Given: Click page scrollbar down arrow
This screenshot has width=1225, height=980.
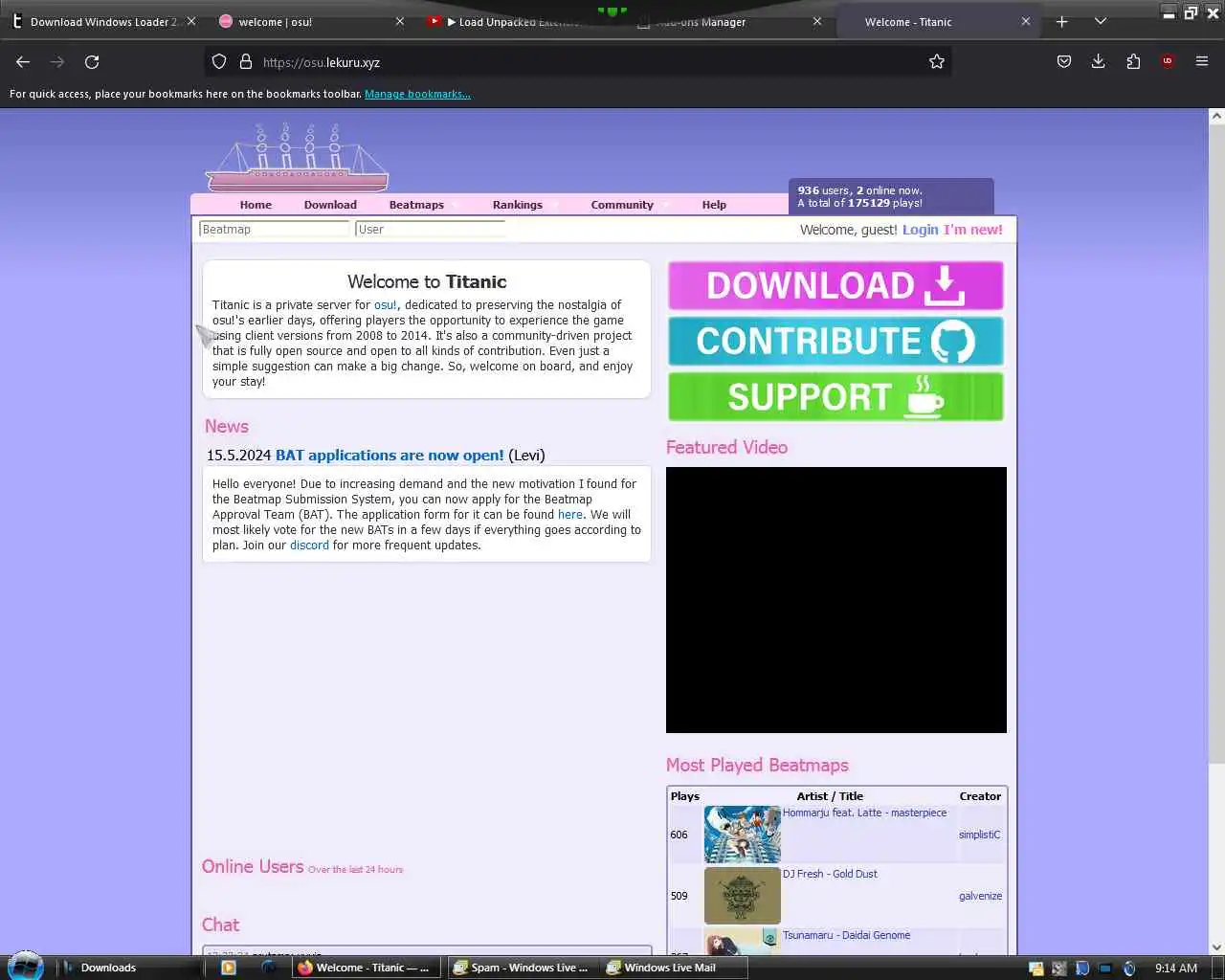Looking at the screenshot, I should point(1216,947).
